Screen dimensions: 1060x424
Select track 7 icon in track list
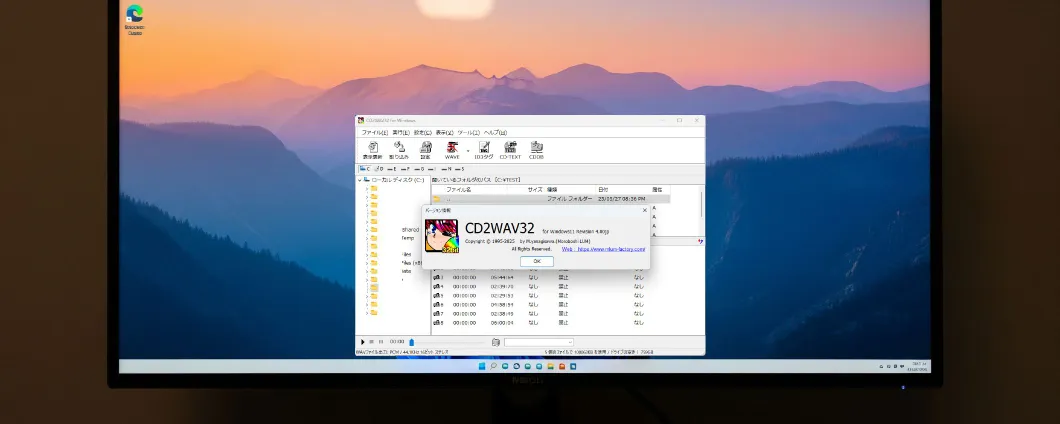pyautogui.click(x=438, y=314)
